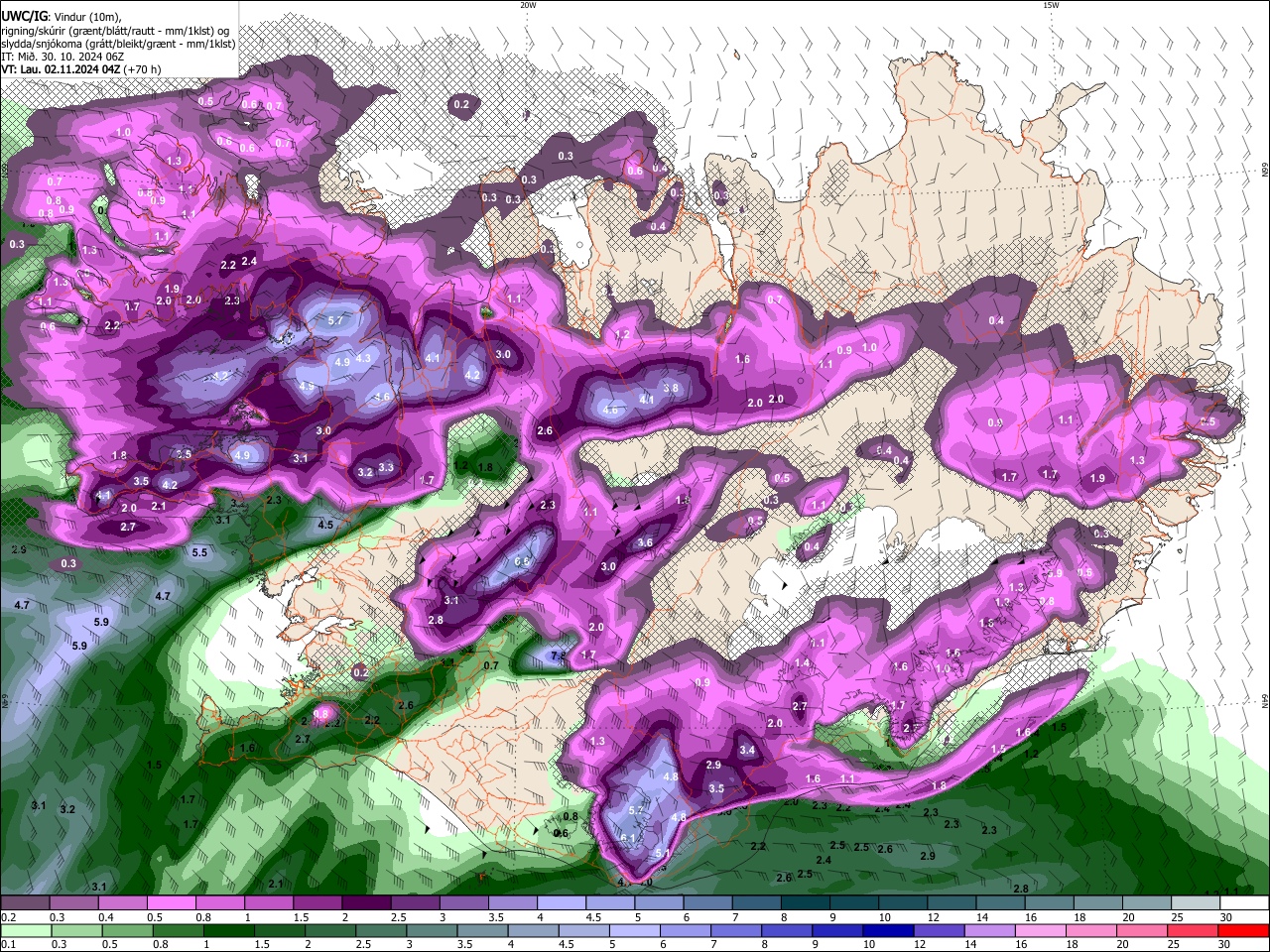Select the darkest green rain swatch starting at 1
The image size is (1270, 952).
click(x=229, y=930)
